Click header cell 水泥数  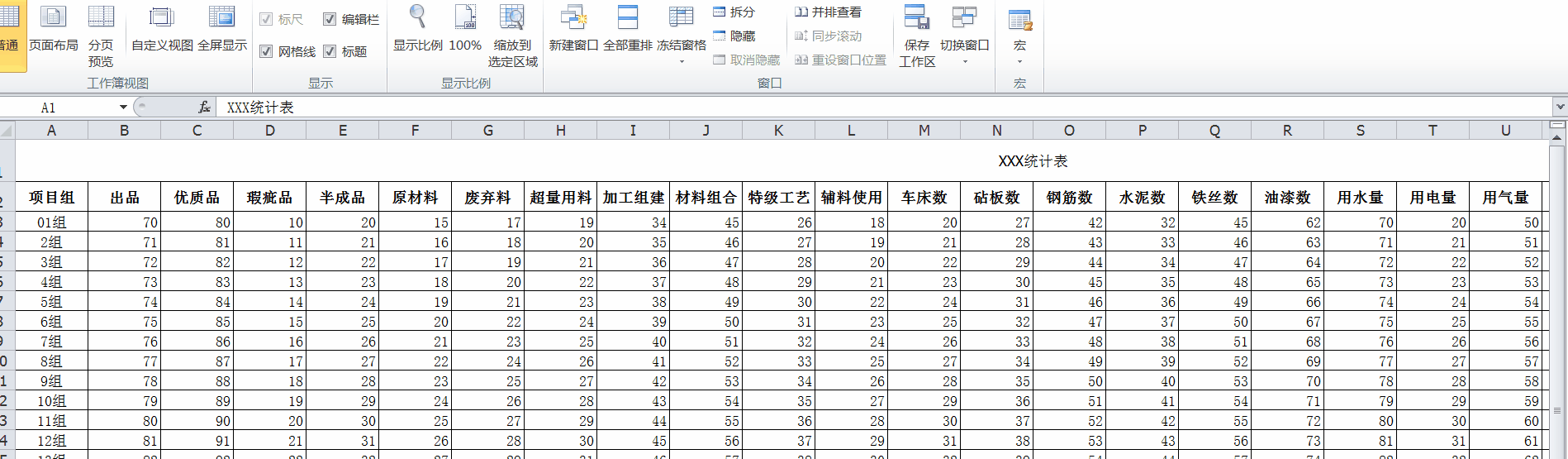coord(1142,198)
